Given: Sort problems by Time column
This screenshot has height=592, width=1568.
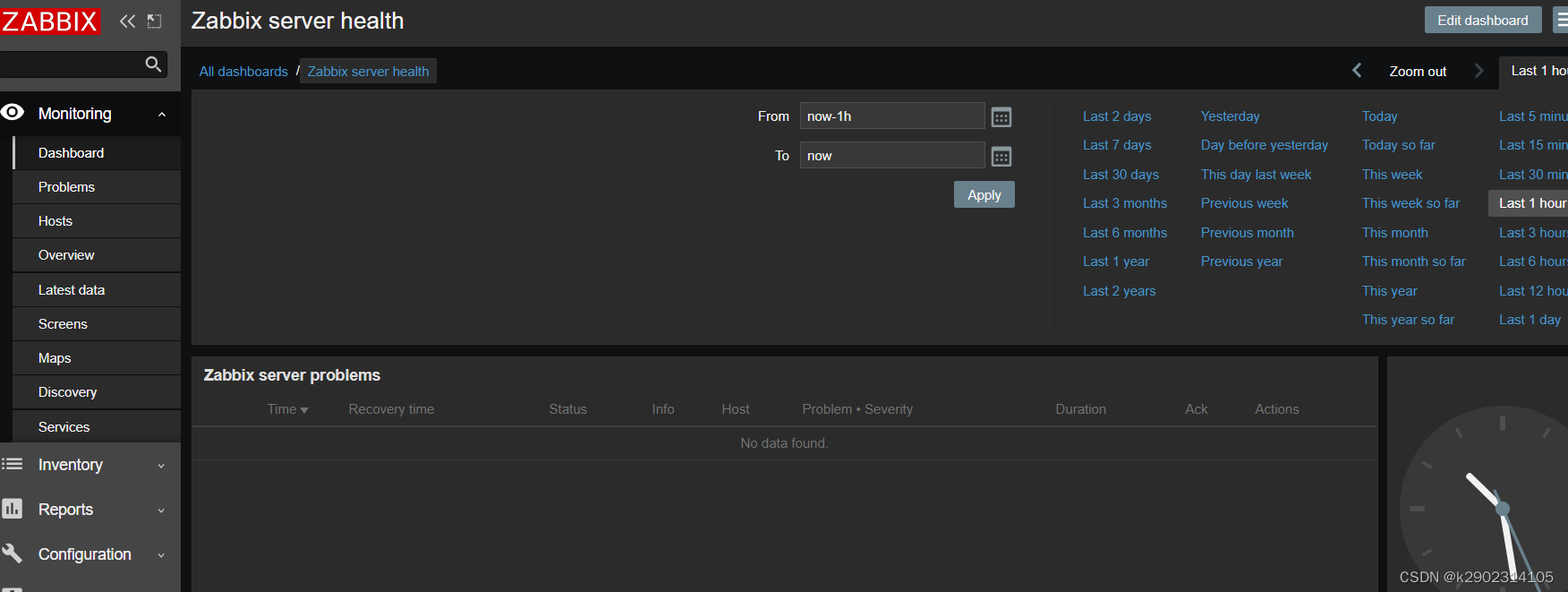Looking at the screenshot, I should coord(287,409).
